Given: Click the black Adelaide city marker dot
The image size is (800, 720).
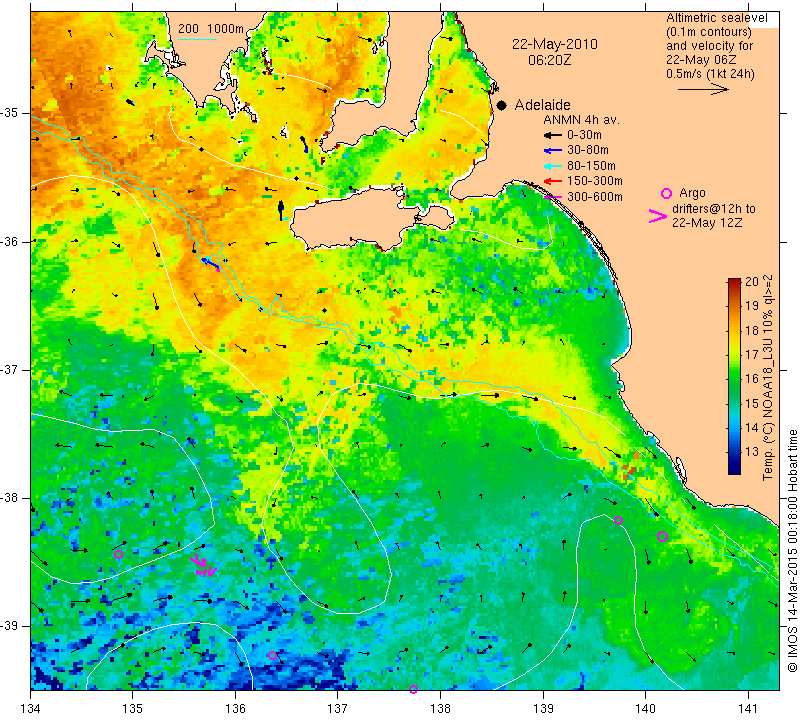Looking at the screenshot, I should point(502,106).
